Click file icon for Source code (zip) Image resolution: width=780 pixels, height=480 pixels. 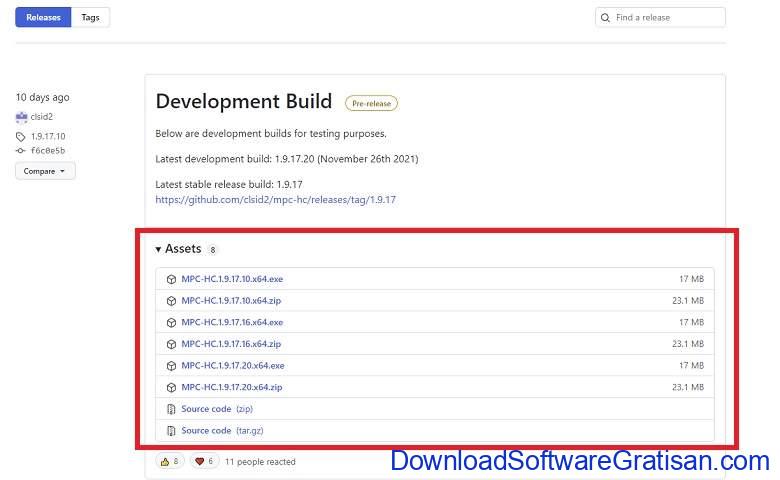pyautogui.click(x=171, y=409)
